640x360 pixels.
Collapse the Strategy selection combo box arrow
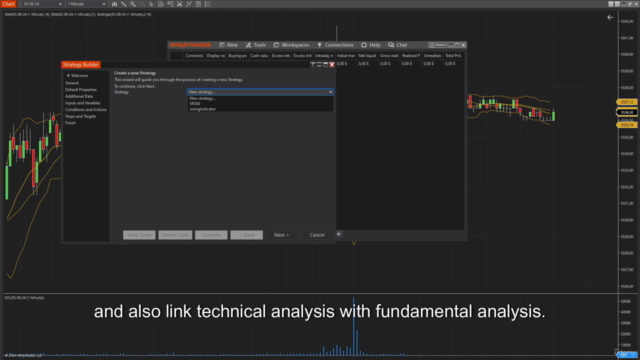pos(330,92)
